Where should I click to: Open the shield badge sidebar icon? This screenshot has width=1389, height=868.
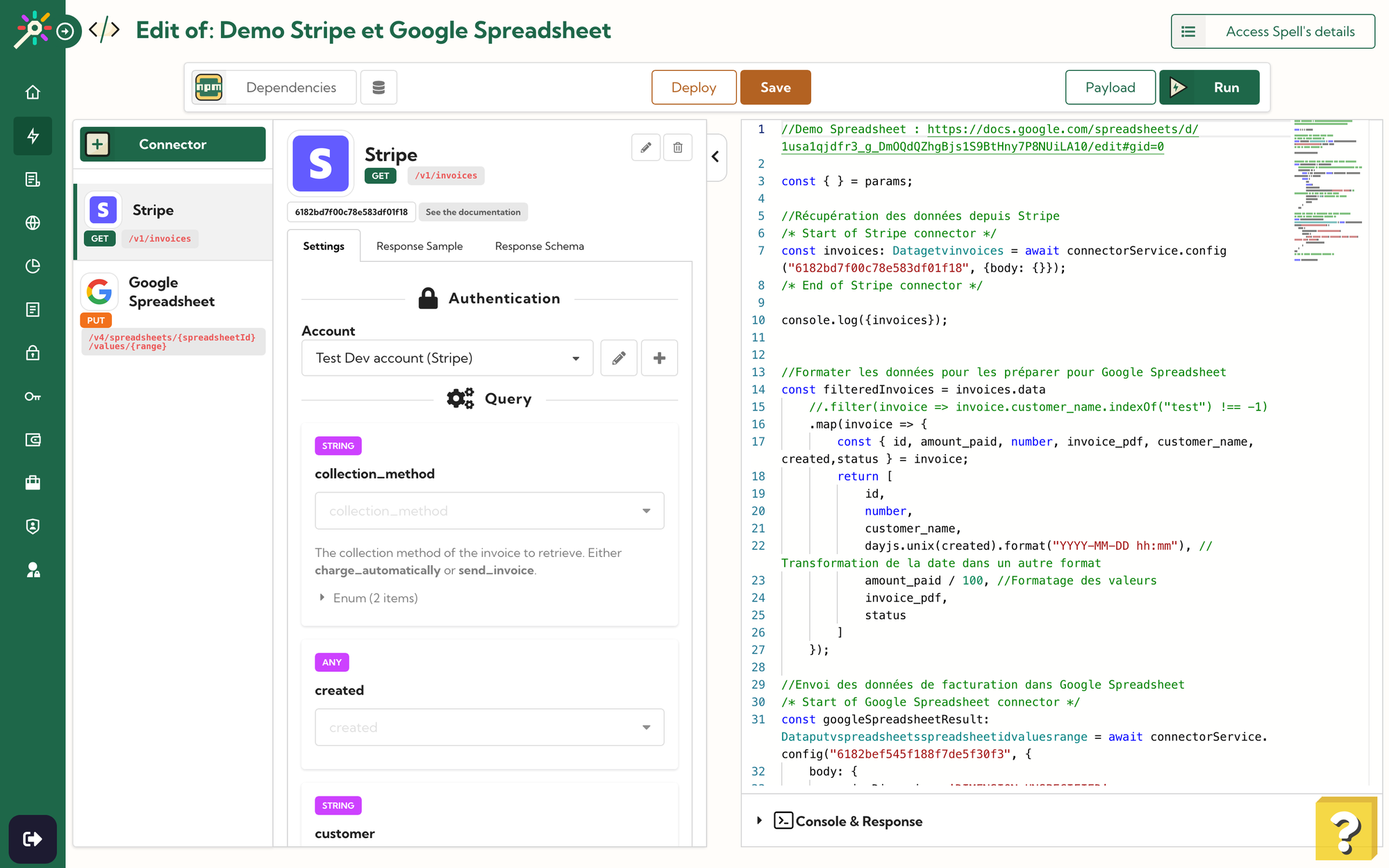pyautogui.click(x=33, y=526)
